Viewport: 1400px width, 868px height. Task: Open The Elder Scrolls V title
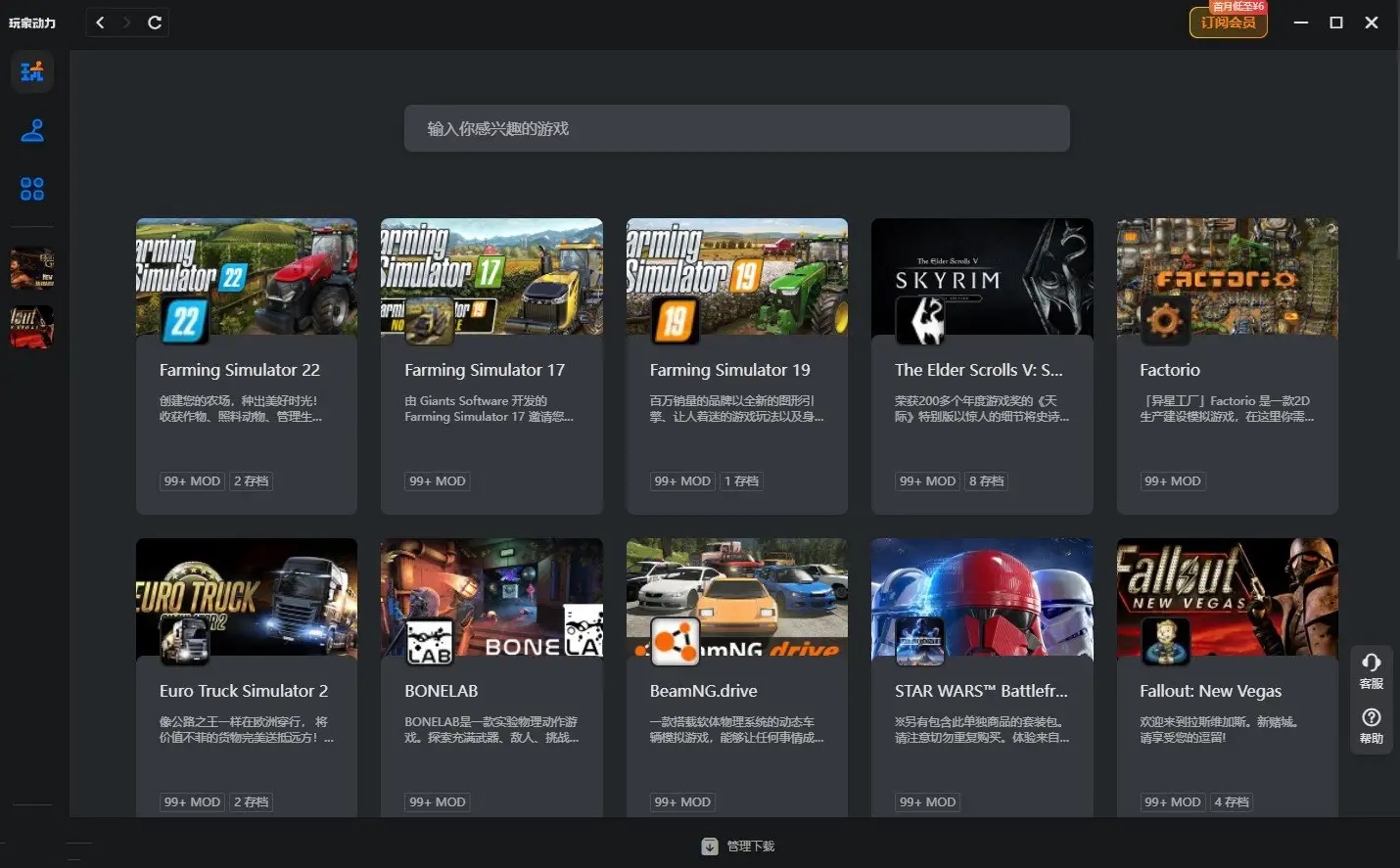click(x=978, y=370)
